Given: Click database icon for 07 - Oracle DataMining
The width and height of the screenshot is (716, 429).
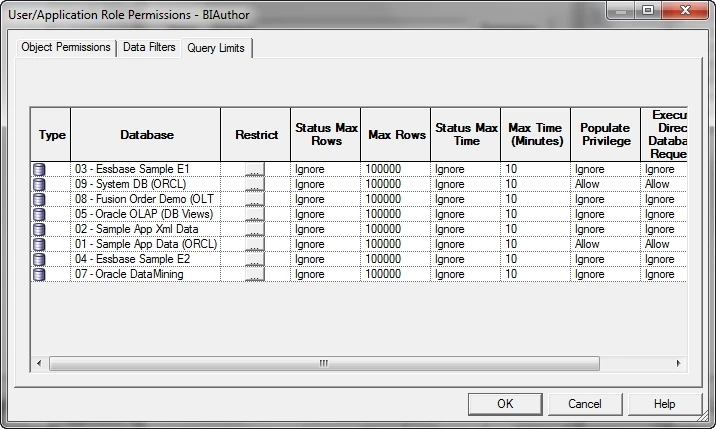Looking at the screenshot, I should click(39, 274).
